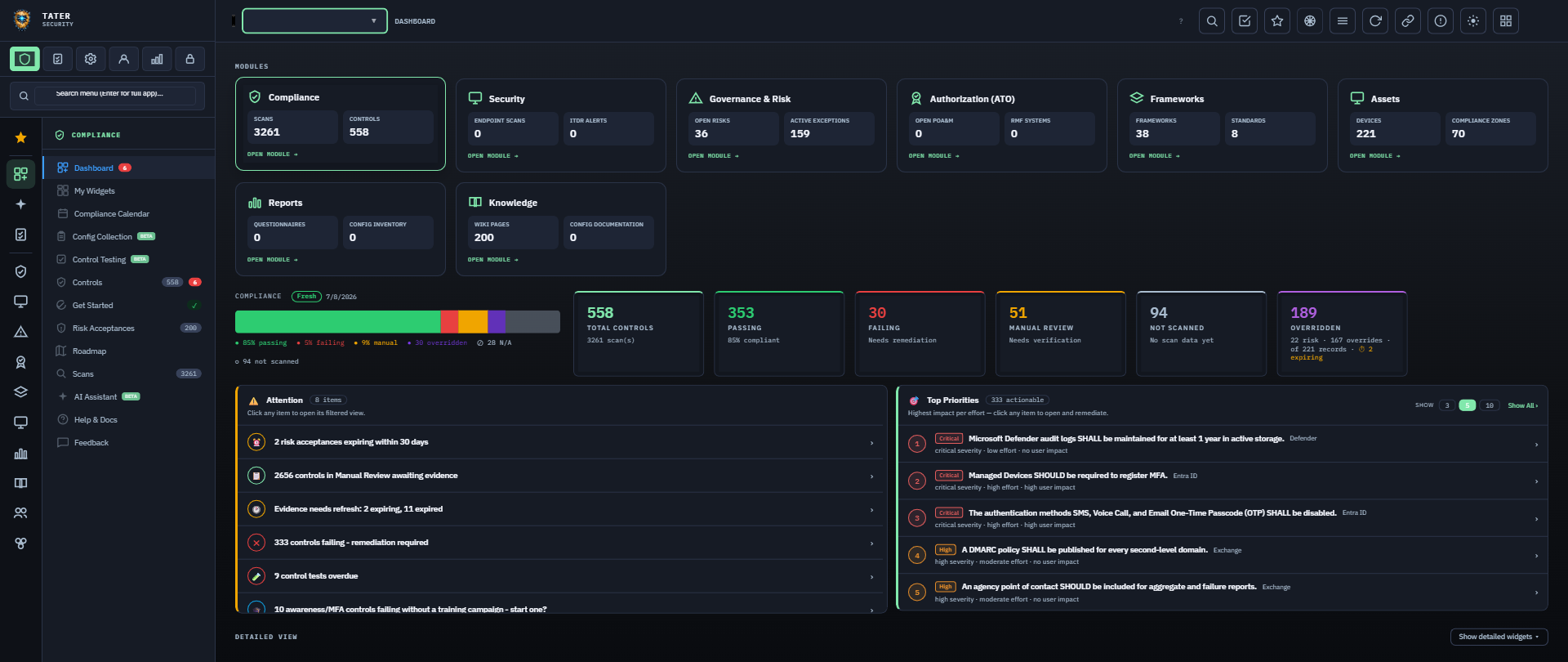Click the top-bar magnifier search icon
The width and height of the screenshot is (1568, 662).
click(x=1212, y=21)
